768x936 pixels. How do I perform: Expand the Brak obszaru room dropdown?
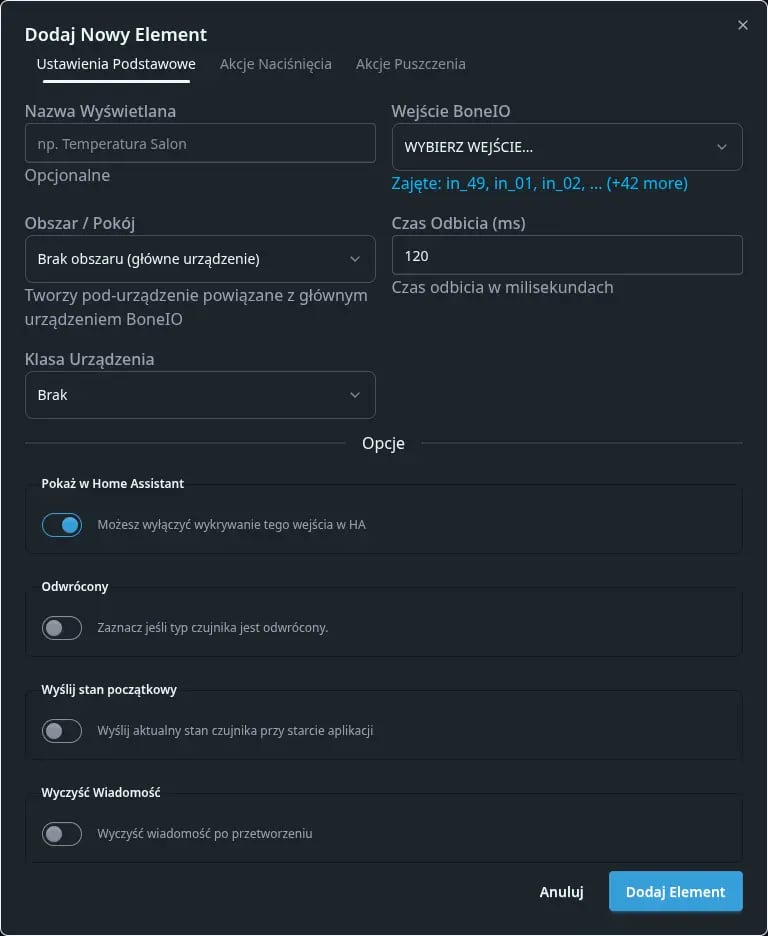click(x=190, y=259)
